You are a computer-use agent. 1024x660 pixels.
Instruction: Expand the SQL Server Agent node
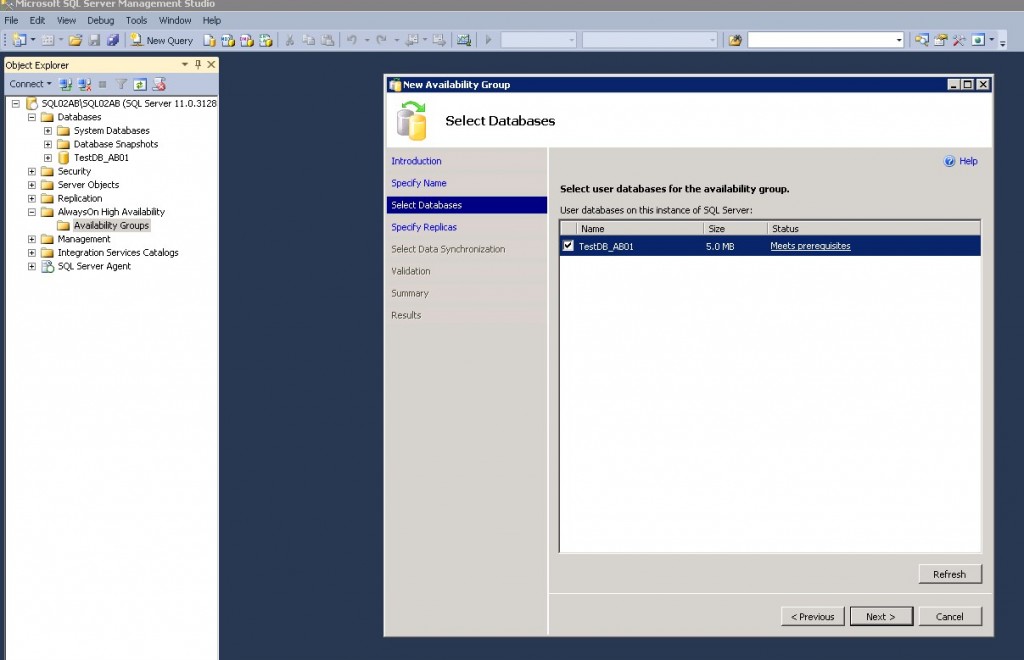(32, 266)
